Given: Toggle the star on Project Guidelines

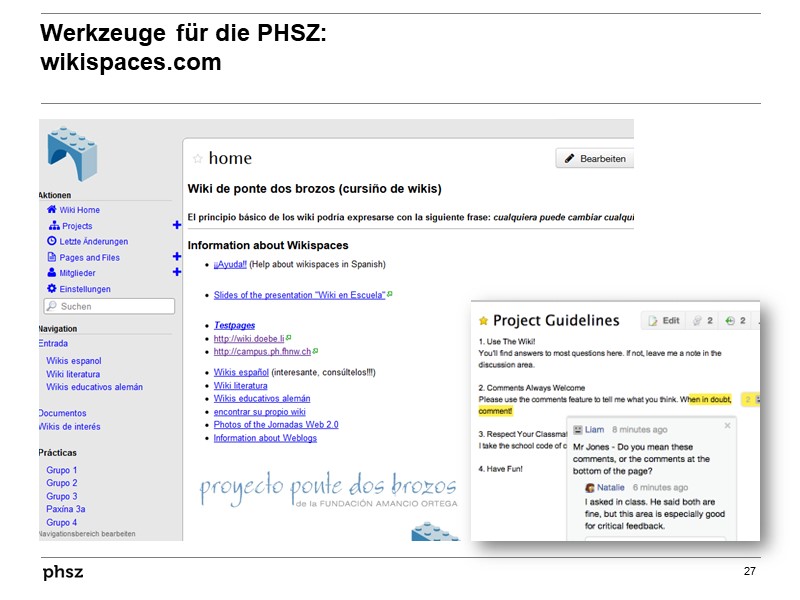Looking at the screenshot, I should pyautogui.click(x=483, y=319).
